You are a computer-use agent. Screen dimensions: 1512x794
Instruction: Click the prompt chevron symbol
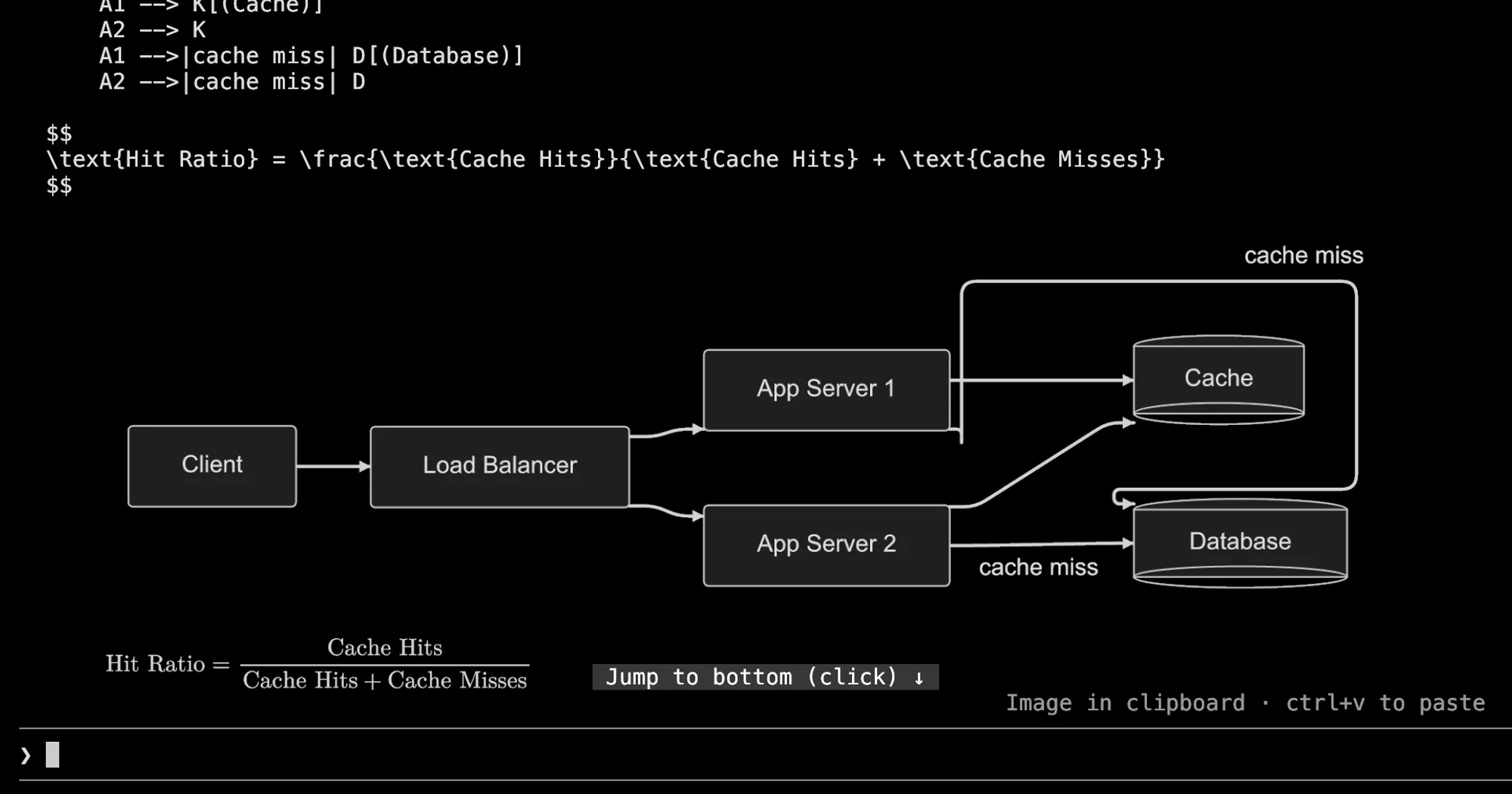26,755
